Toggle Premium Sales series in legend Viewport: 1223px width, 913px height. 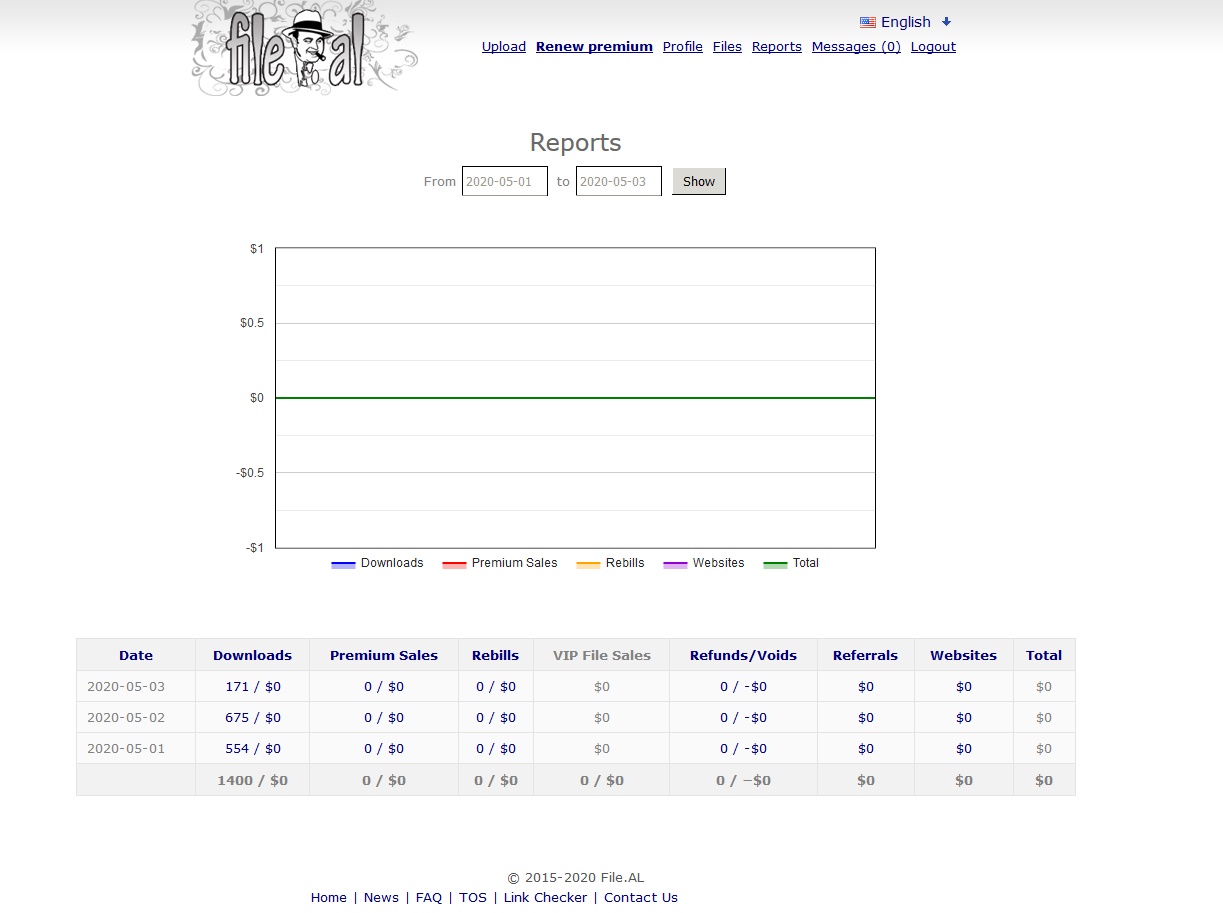tap(499, 563)
